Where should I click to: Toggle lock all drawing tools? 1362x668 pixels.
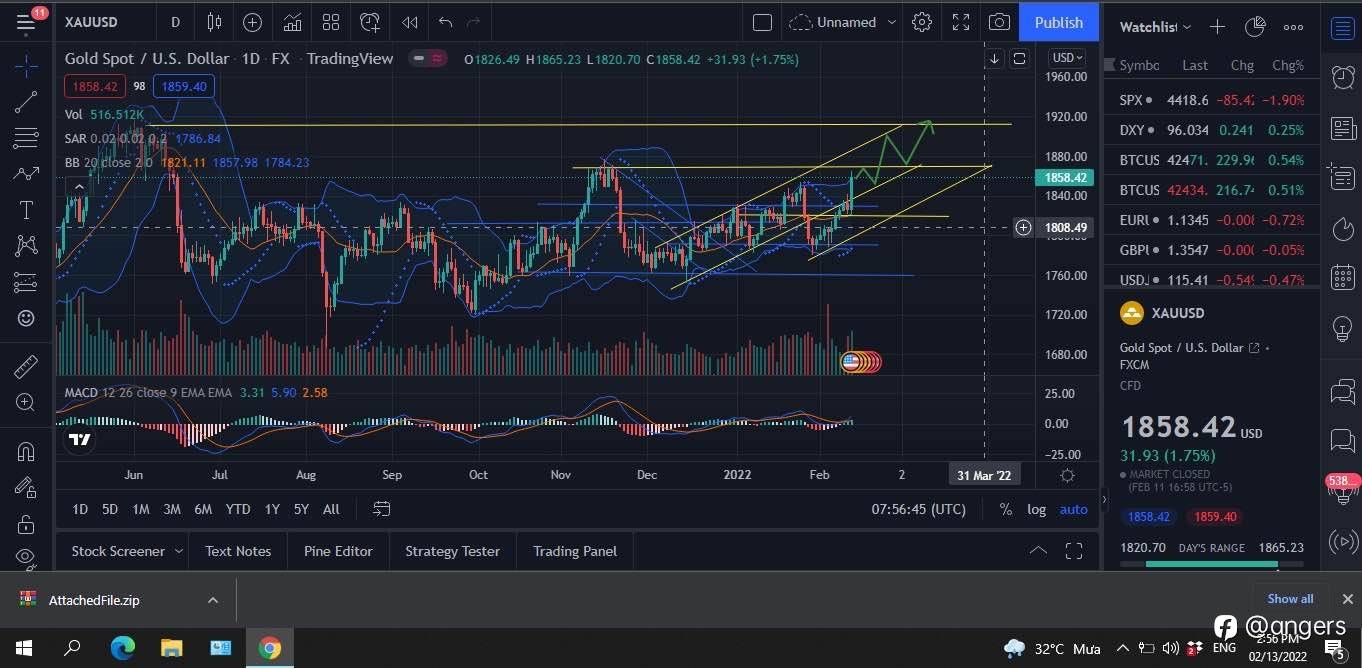click(26, 523)
